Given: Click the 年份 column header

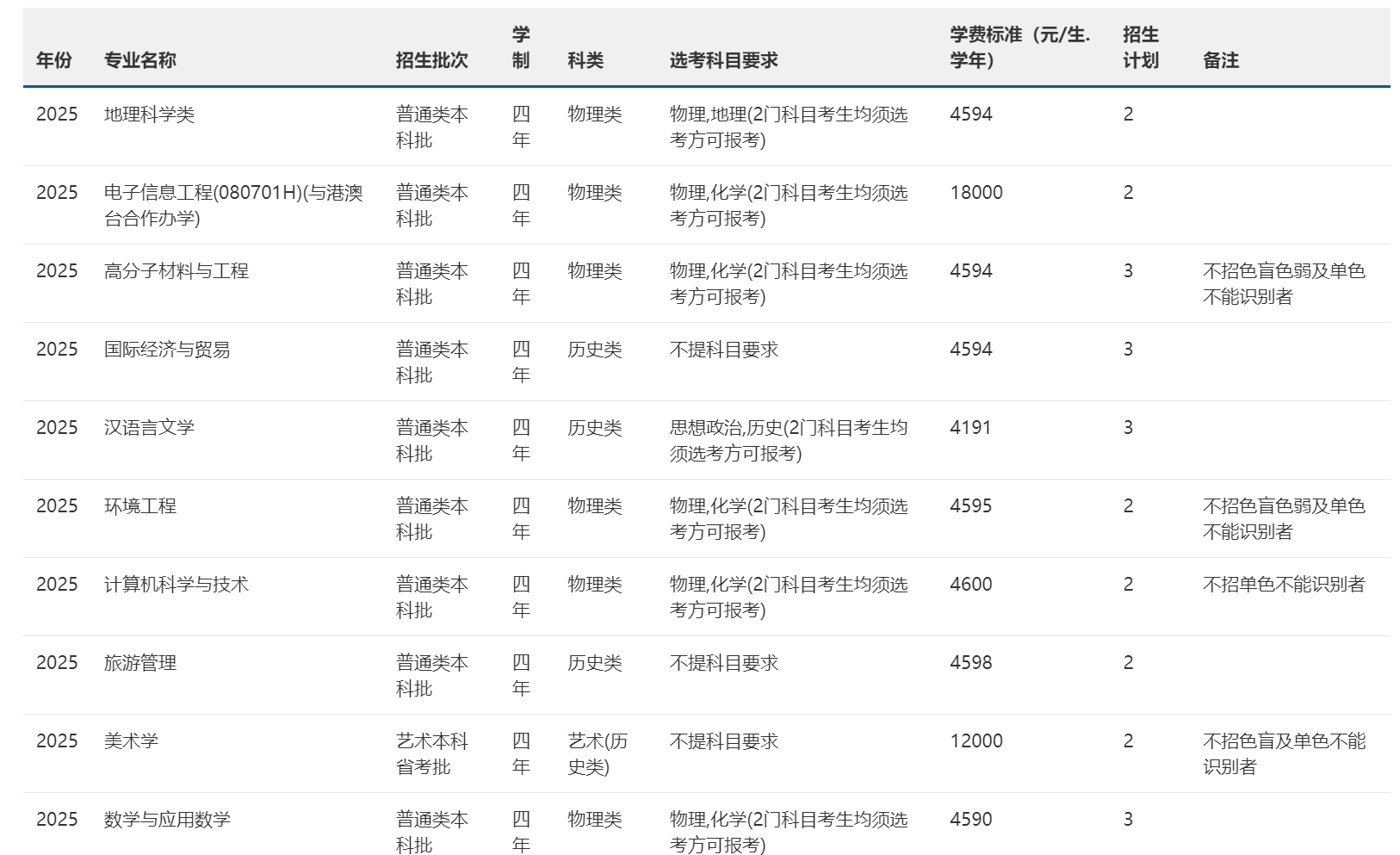Looking at the screenshot, I should (53, 60).
